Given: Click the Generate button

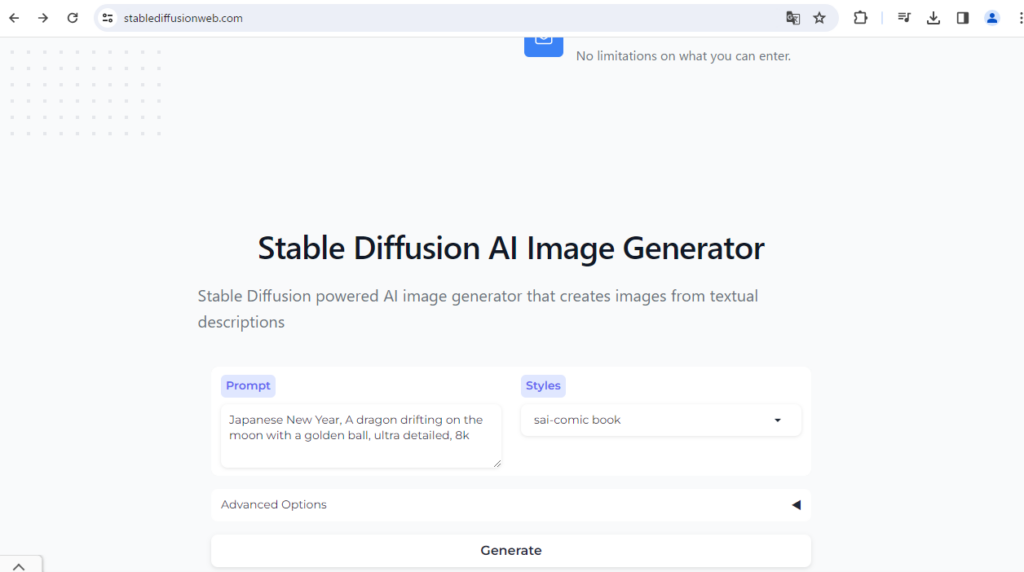Looking at the screenshot, I should click(511, 550).
